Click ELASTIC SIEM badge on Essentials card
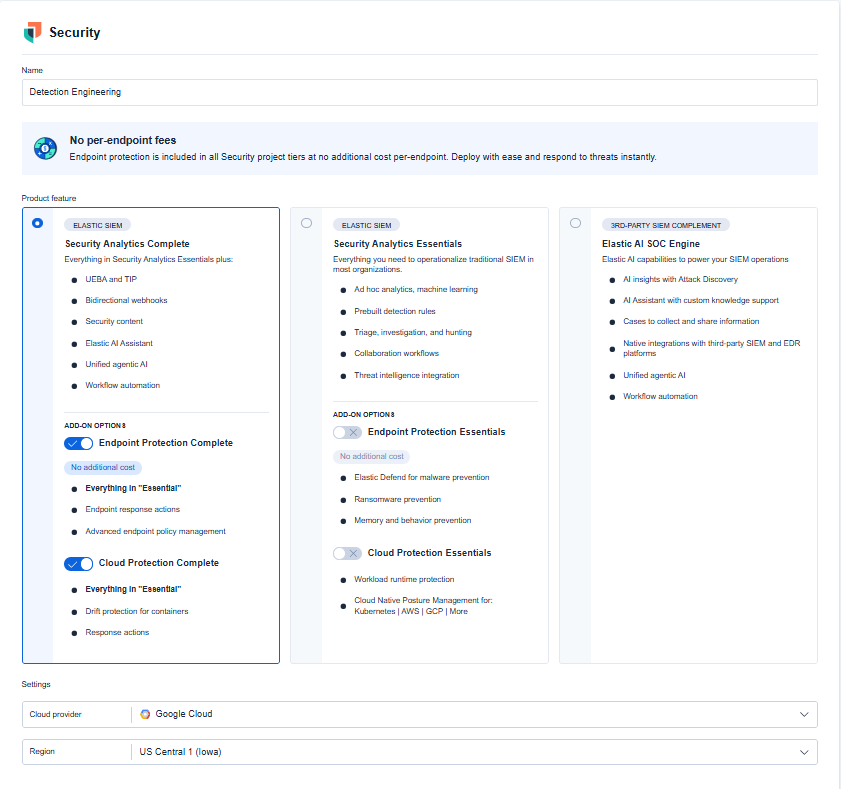Image resolution: width=841 pixels, height=789 pixels. (366, 225)
